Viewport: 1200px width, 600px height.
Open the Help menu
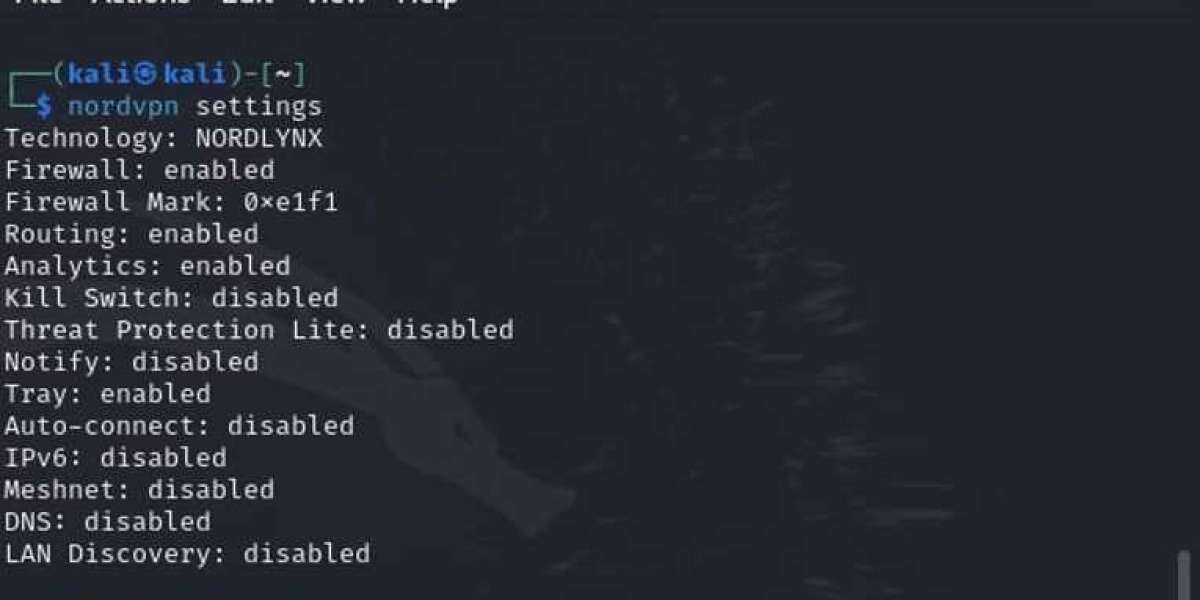point(427,2)
